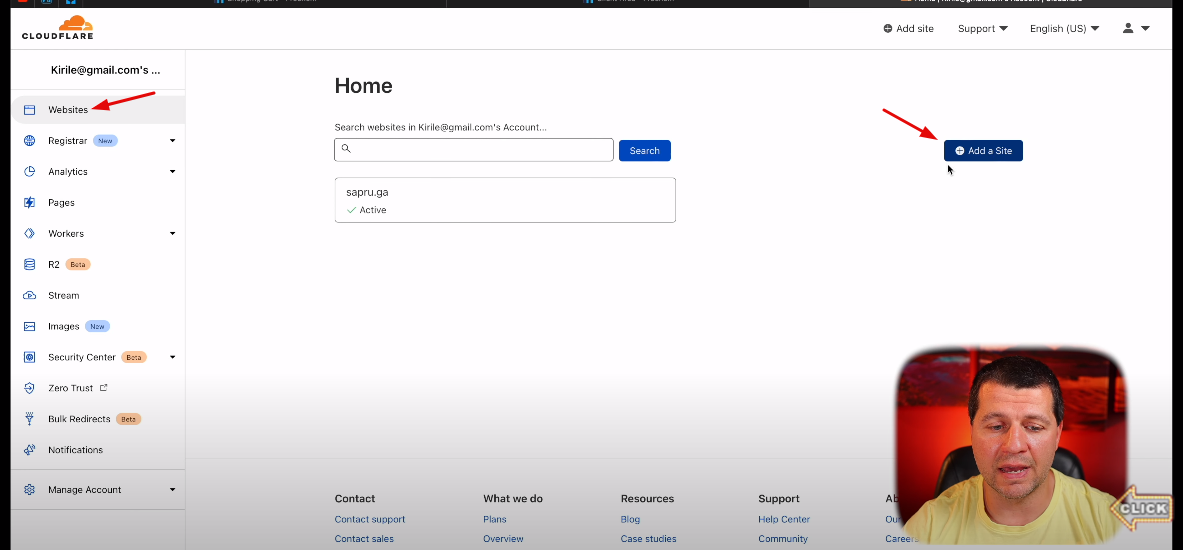Click the Workers diamond icon
This screenshot has height=550, width=1183.
[29, 234]
